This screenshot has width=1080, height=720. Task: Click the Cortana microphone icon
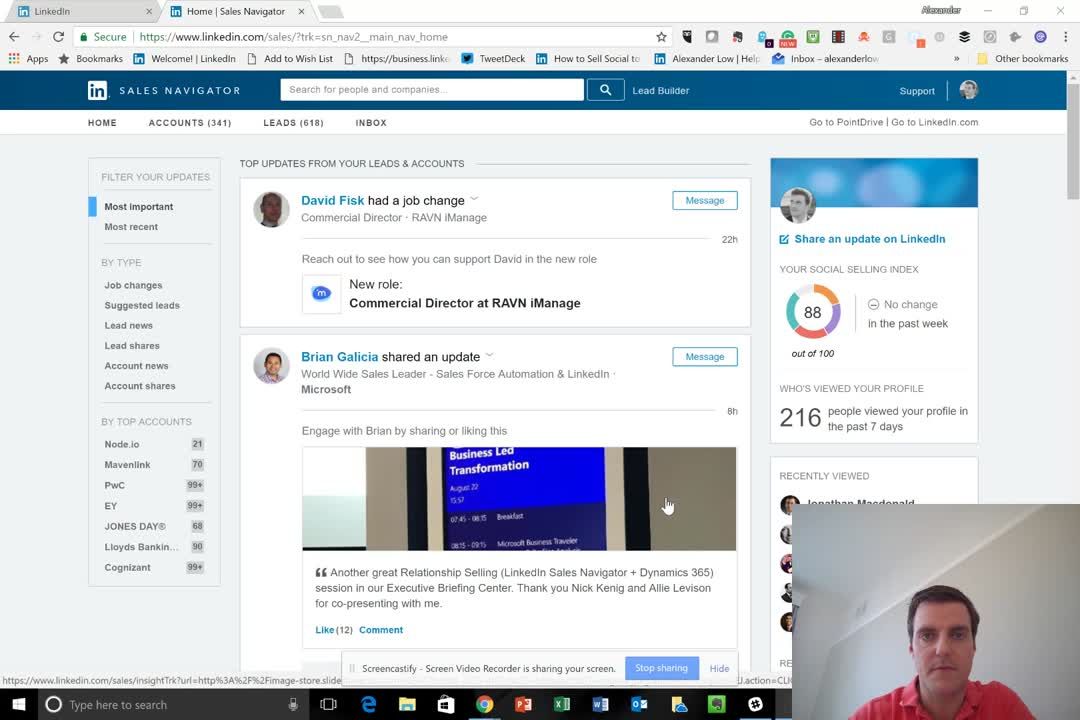point(293,705)
